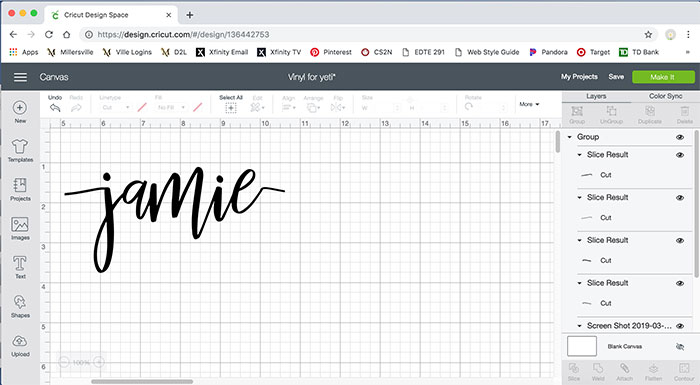
Task: Create a New project in sidebar
Action: point(20,108)
